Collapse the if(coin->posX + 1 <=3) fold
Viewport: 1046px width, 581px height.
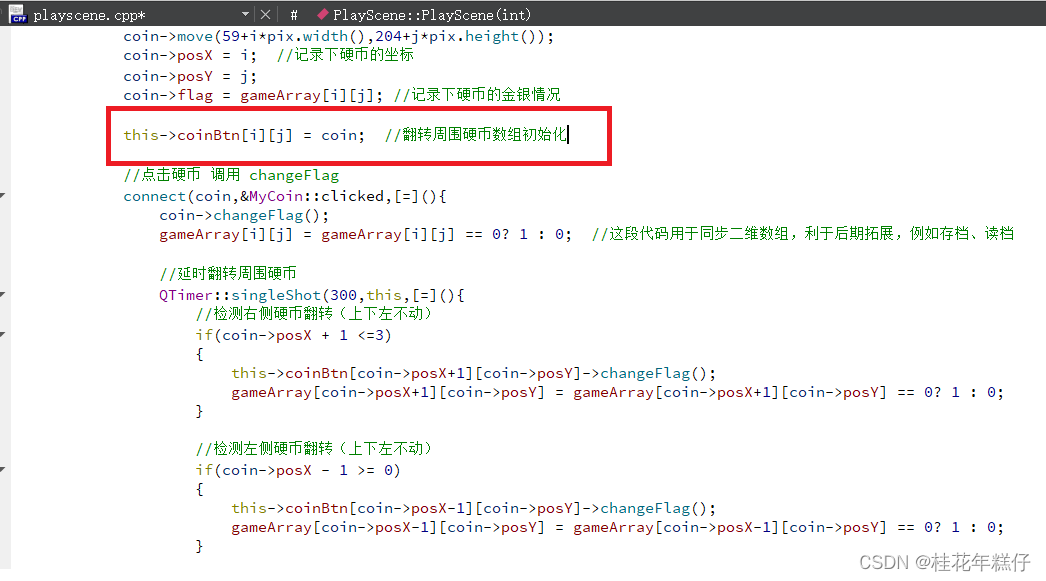pos(3,334)
